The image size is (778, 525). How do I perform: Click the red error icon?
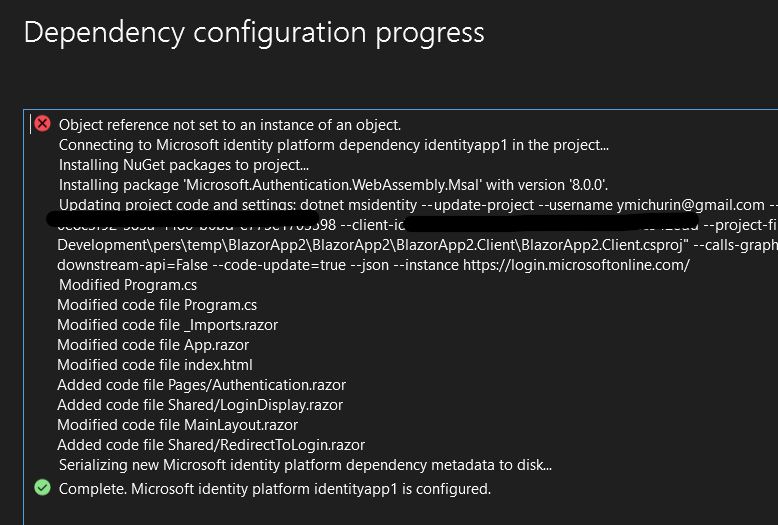tap(43, 124)
